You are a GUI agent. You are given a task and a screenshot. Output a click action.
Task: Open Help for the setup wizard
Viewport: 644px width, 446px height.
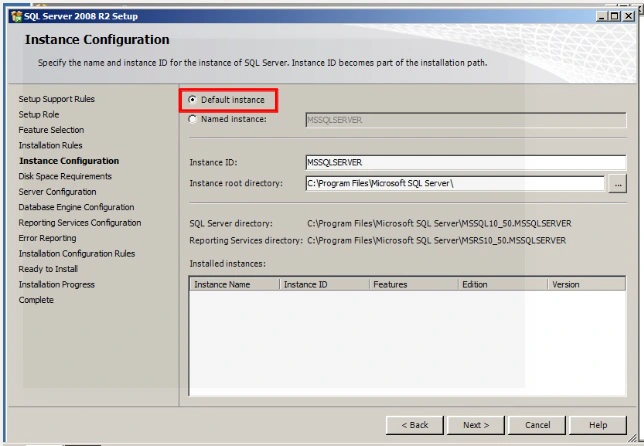tap(598, 425)
